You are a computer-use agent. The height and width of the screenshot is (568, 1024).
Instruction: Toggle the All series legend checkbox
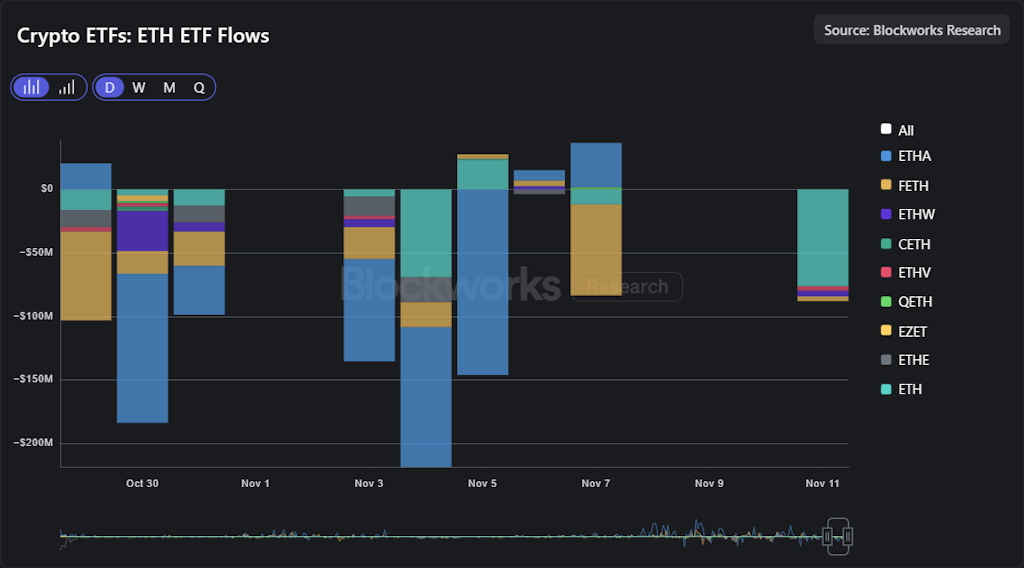(x=886, y=130)
